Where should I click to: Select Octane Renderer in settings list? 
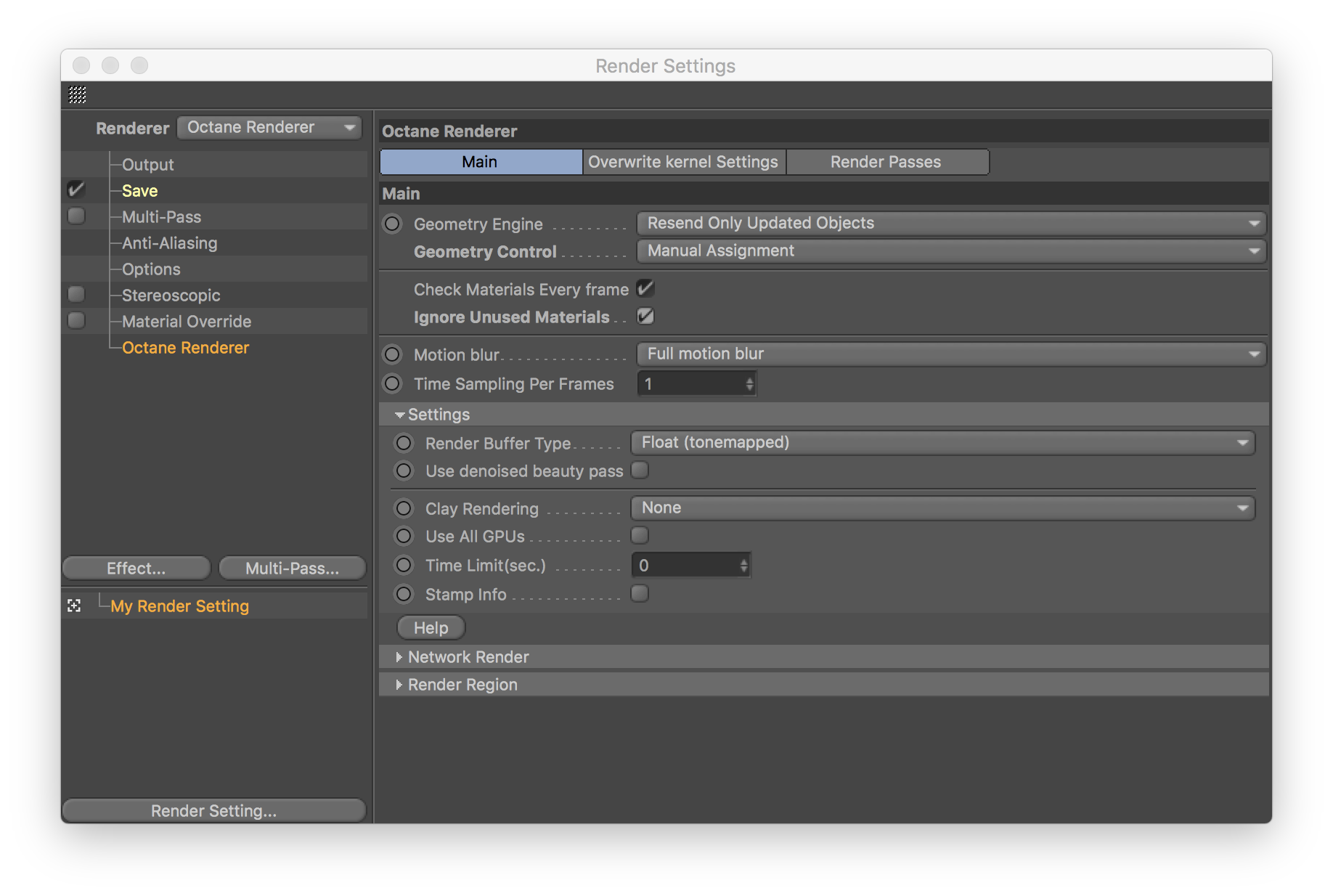click(185, 348)
